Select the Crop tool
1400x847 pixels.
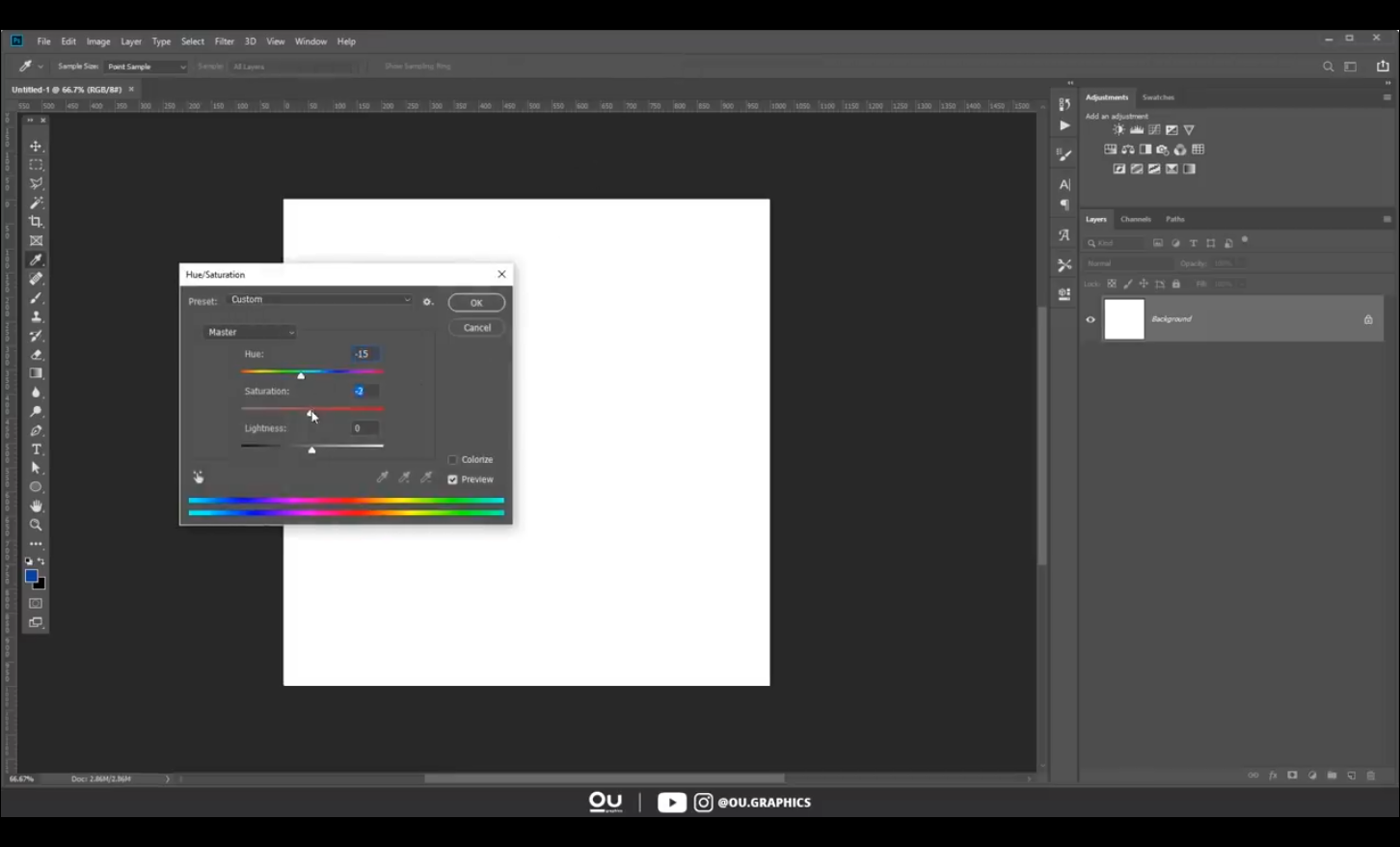[x=36, y=222]
